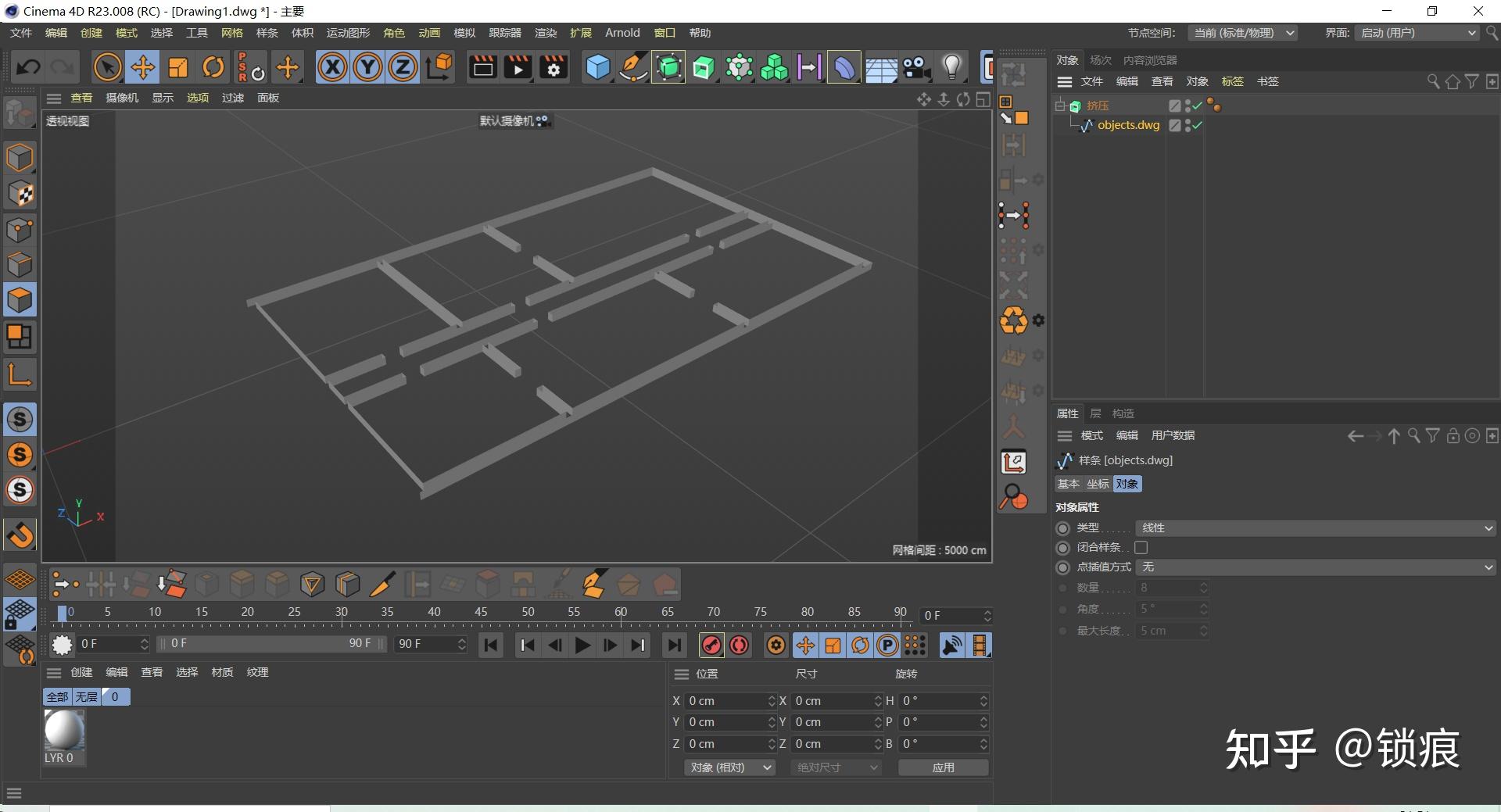Select the Rotate tool
This screenshot has width=1501, height=812.
pos(213,67)
